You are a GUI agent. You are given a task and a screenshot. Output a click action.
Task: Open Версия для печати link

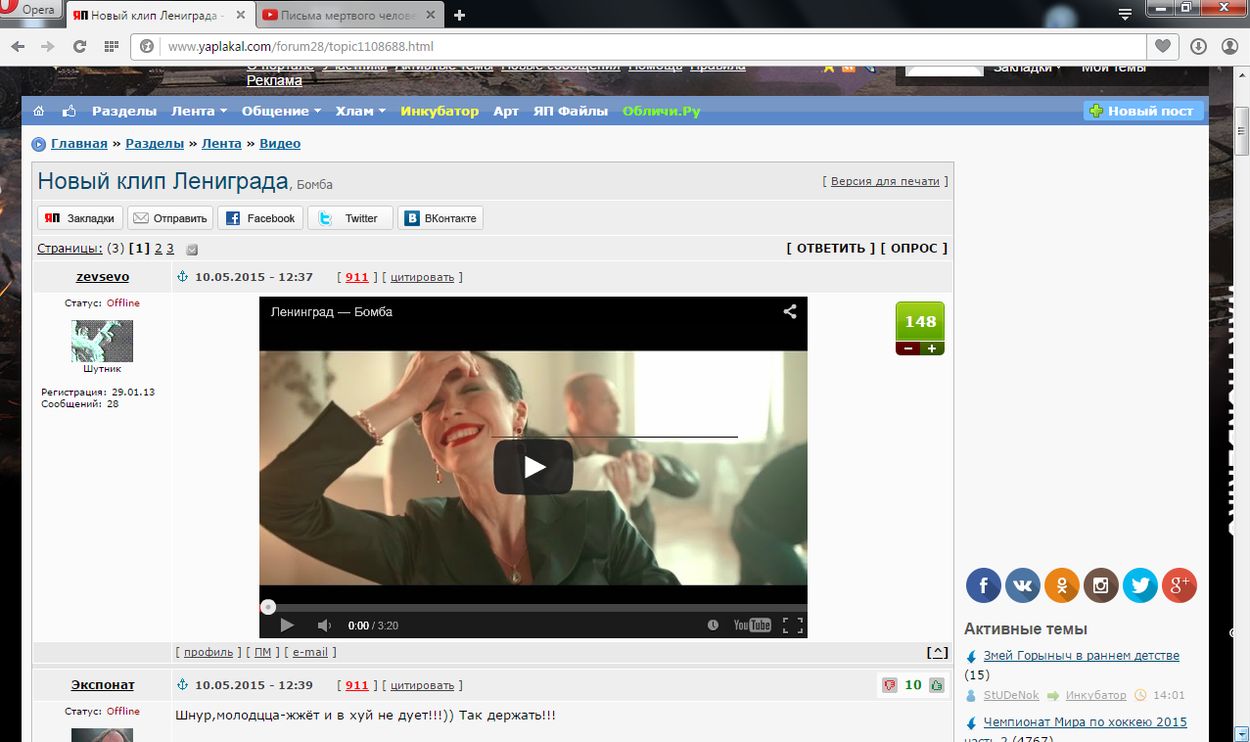click(x=885, y=181)
